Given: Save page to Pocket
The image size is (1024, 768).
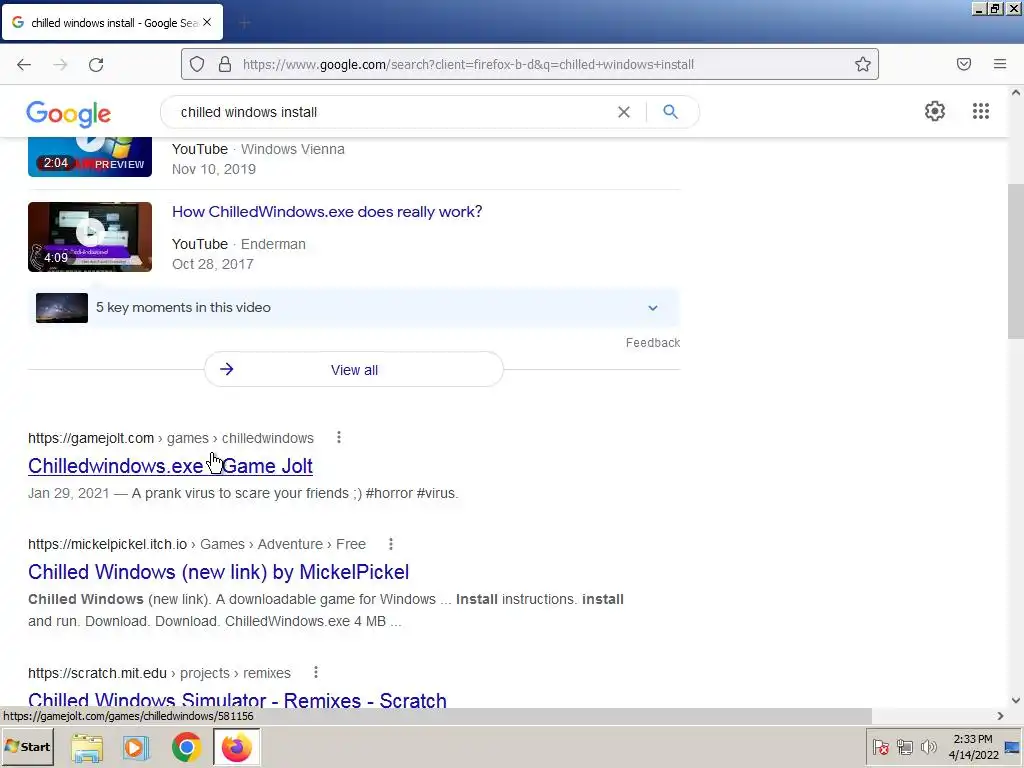Looking at the screenshot, I should pos(964,64).
